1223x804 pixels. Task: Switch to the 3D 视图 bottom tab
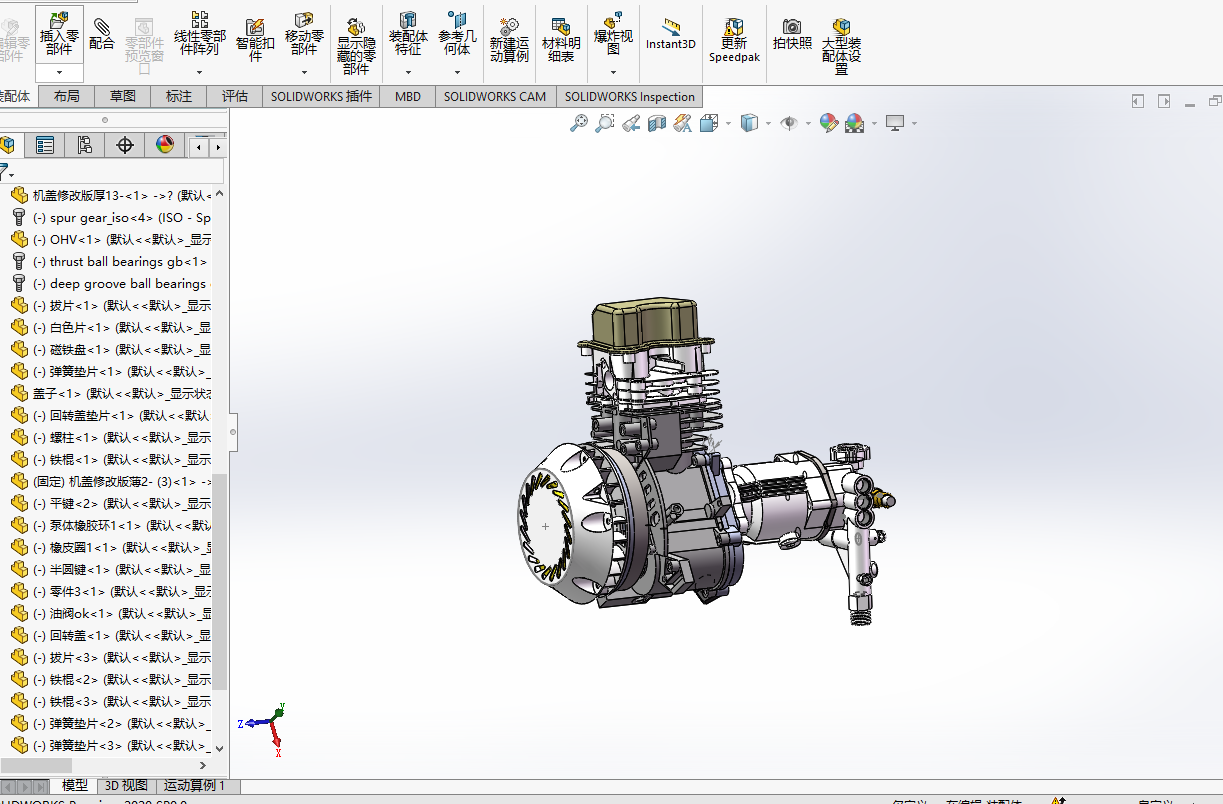[x=126, y=786]
